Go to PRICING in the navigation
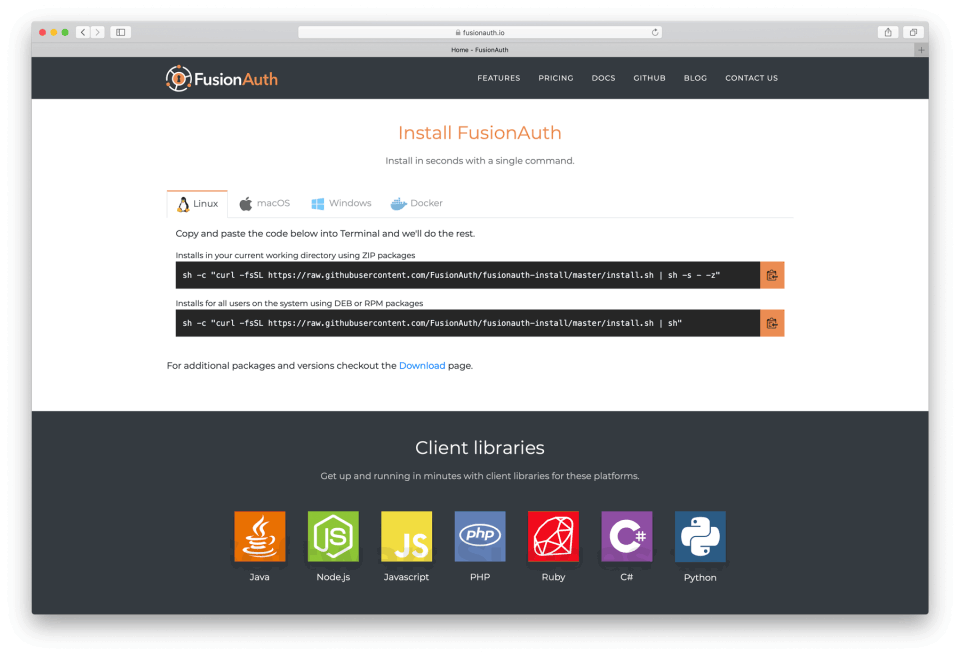Viewport: 960px width, 656px height. pos(556,78)
